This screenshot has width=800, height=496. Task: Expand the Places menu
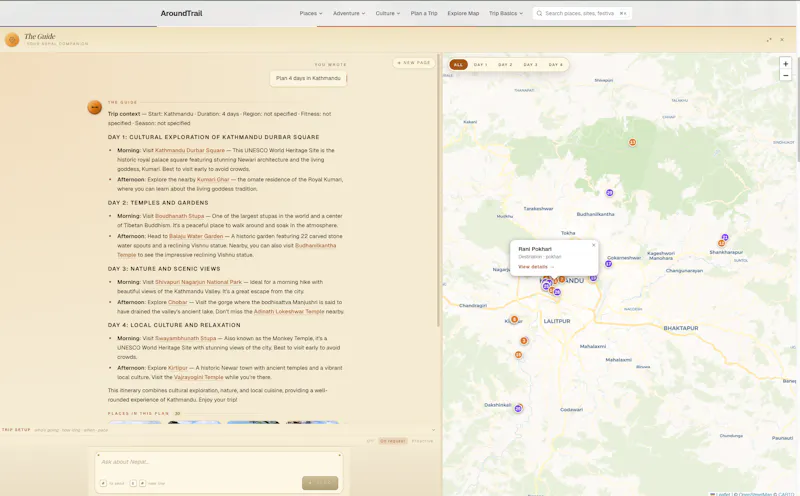[x=311, y=13]
